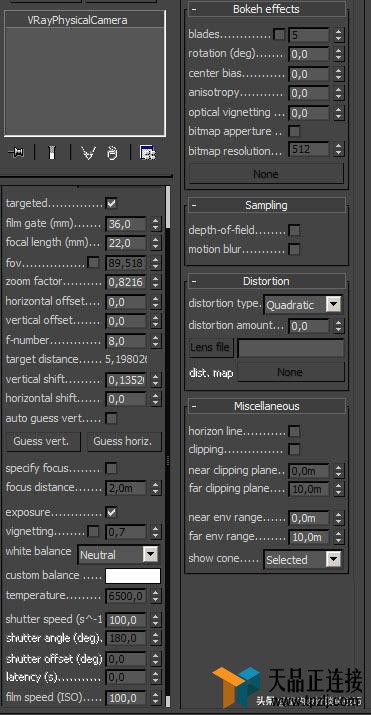Open the Configure Modifier Sets icon
The height and width of the screenshot is (715, 371).
click(148, 153)
